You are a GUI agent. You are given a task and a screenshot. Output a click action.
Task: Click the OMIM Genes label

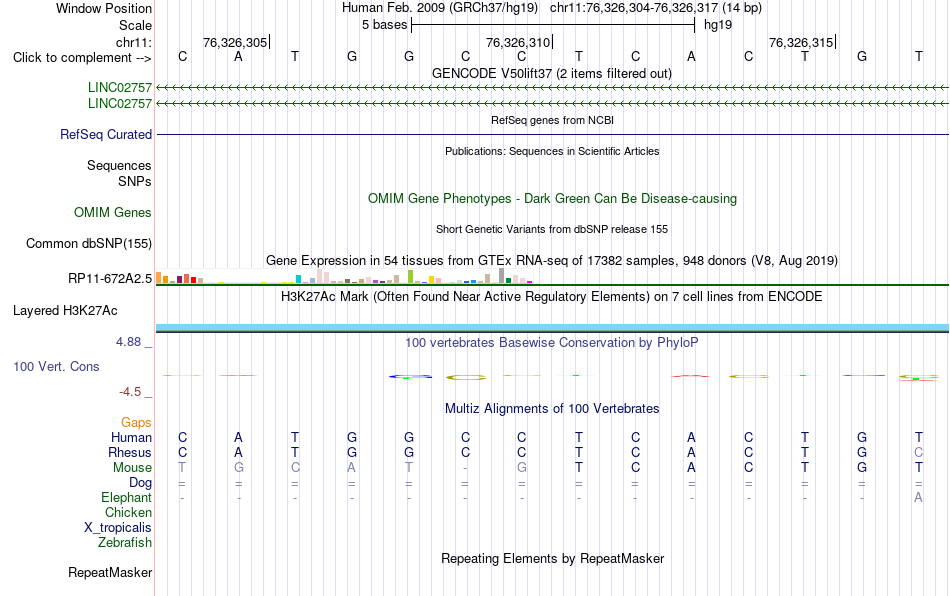click(113, 213)
